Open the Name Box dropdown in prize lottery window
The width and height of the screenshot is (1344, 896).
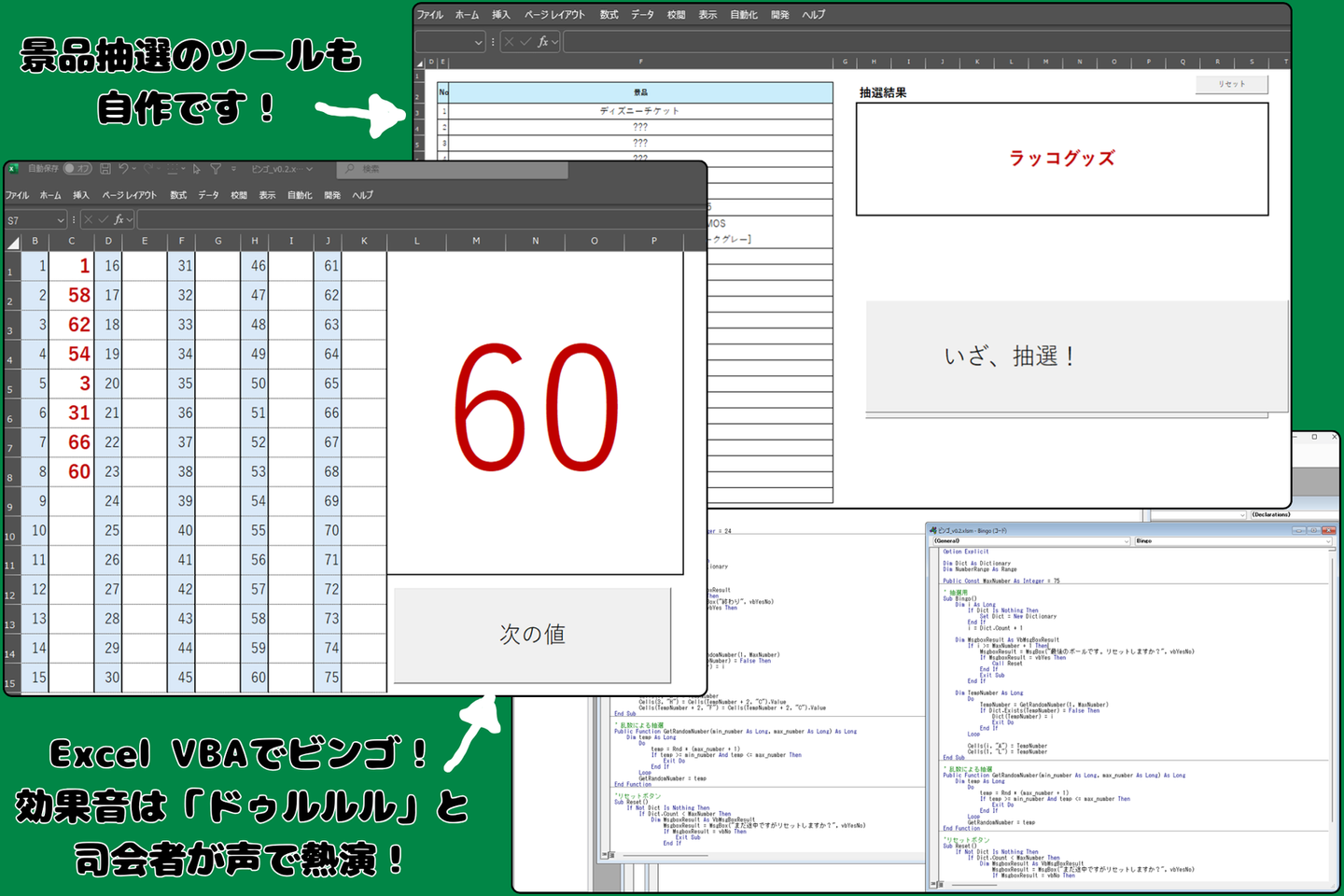click(x=479, y=41)
